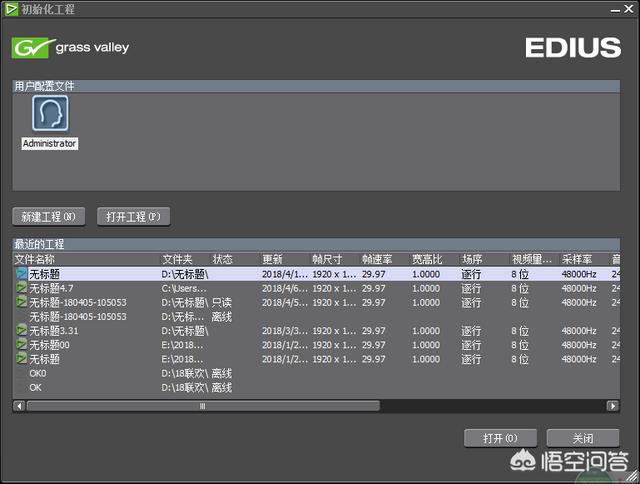The height and width of the screenshot is (484, 640).
Task: Select project 无标题3.31
Action: (x=316, y=331)
